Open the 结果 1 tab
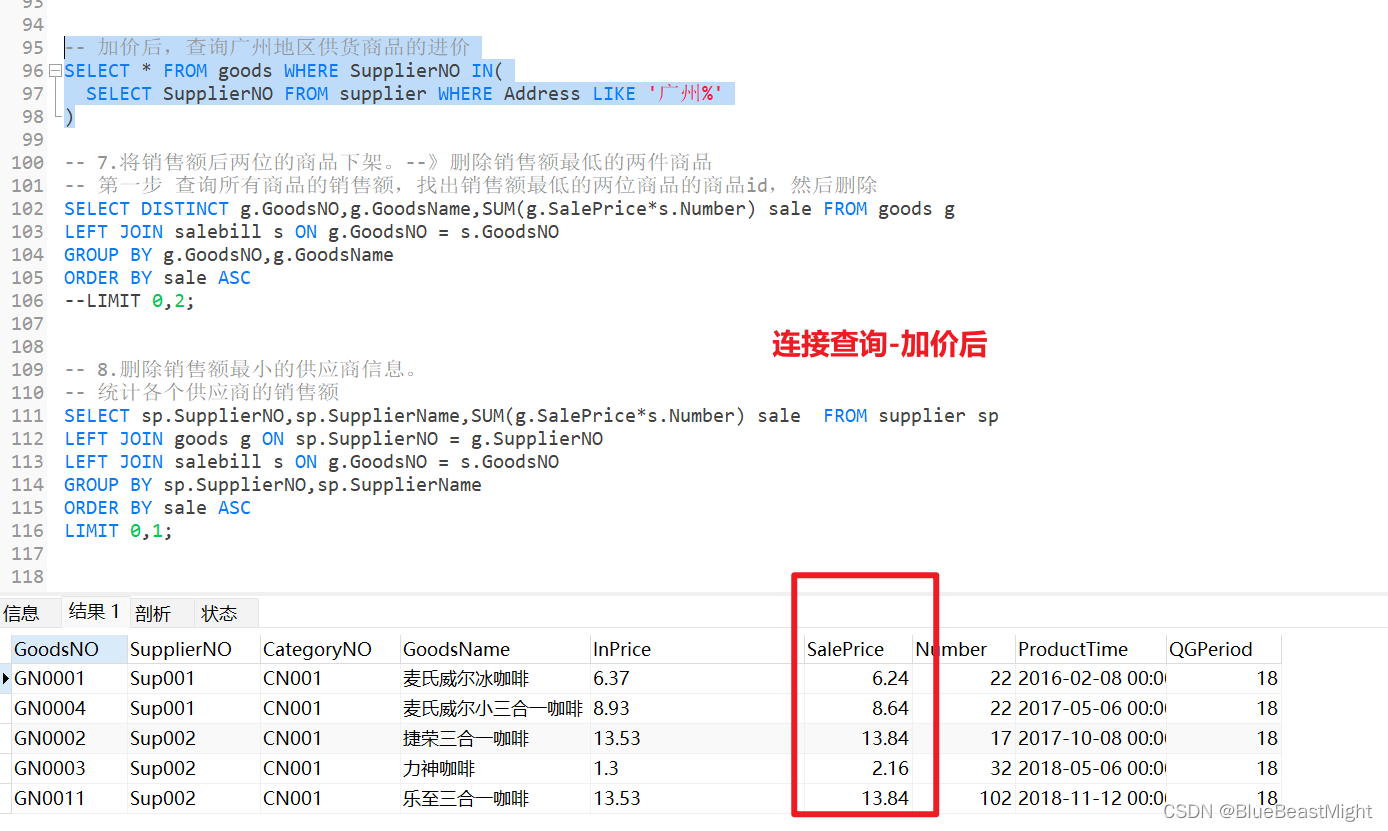This screenshot has width=1388, height=831. click(95, 611)
